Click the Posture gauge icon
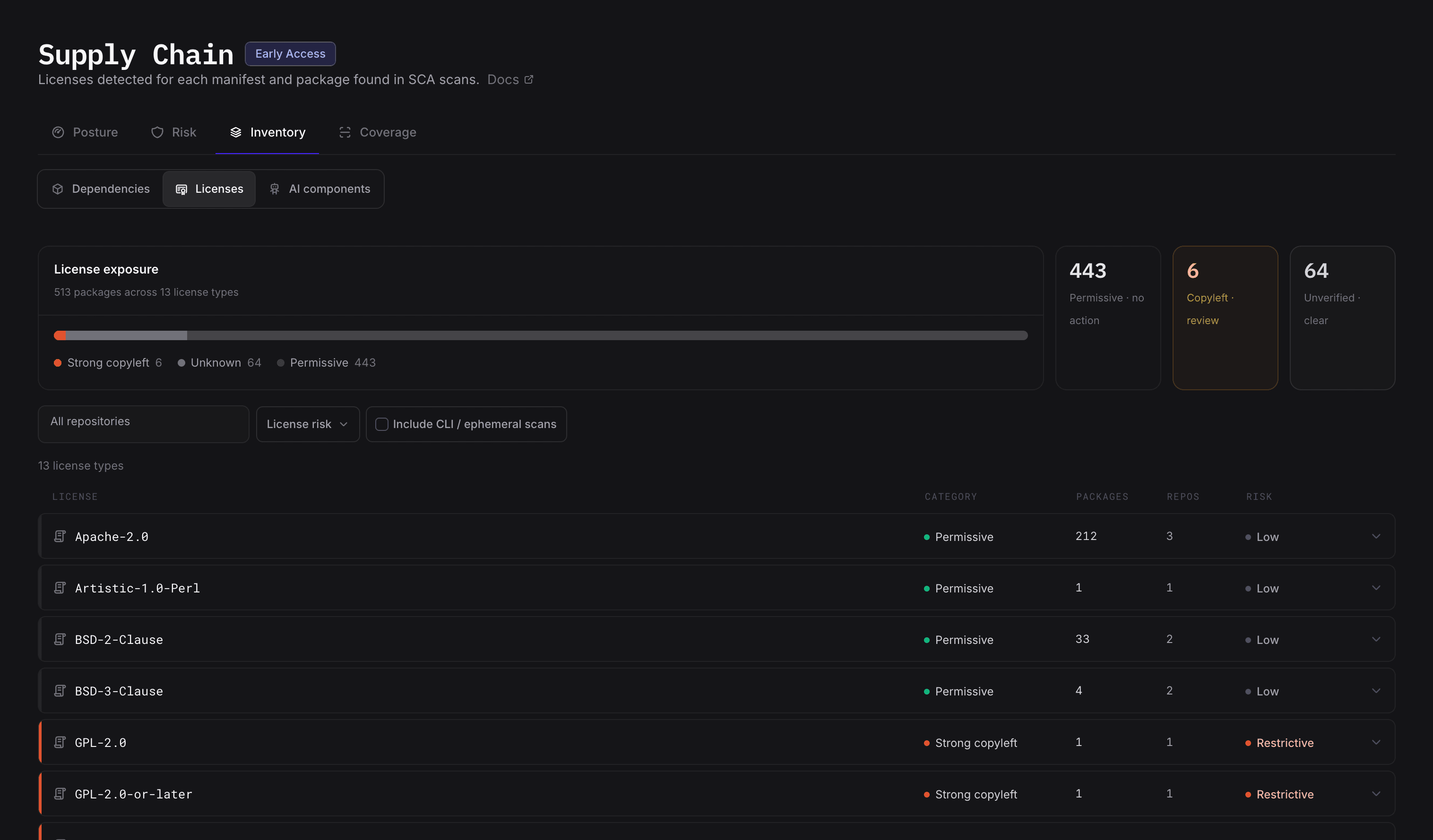1433x840 pixels. click(x=58, y=132)
